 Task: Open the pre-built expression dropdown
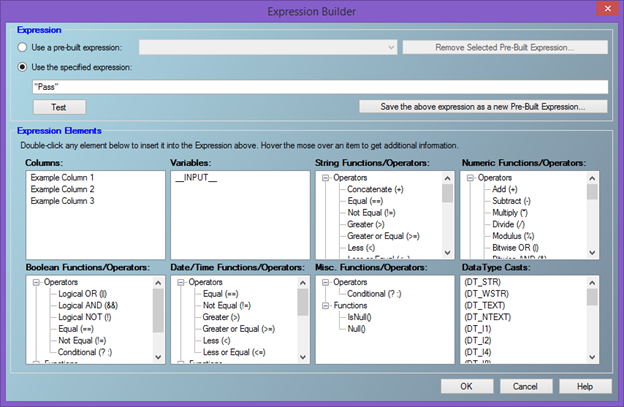coord(389,47)
